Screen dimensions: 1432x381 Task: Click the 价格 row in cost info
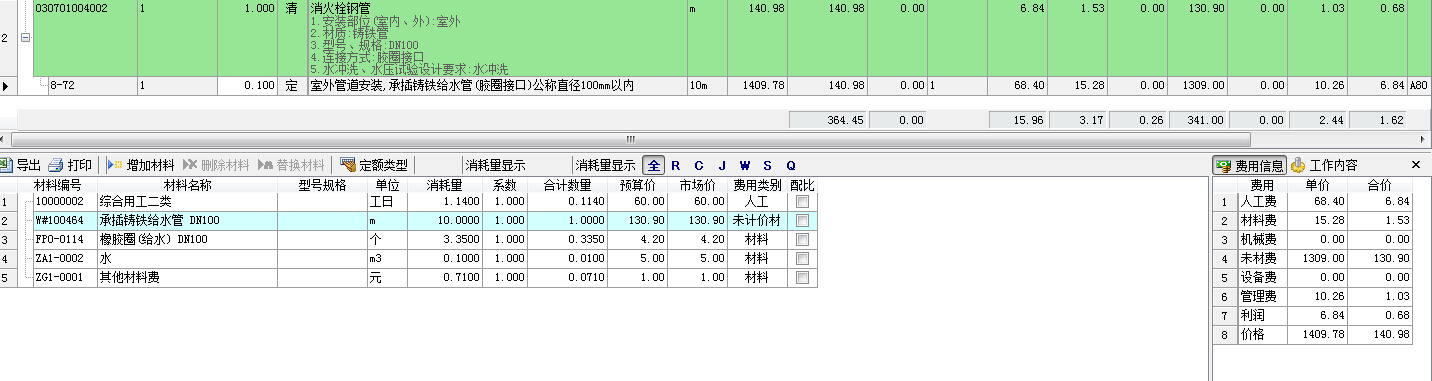1313,335
